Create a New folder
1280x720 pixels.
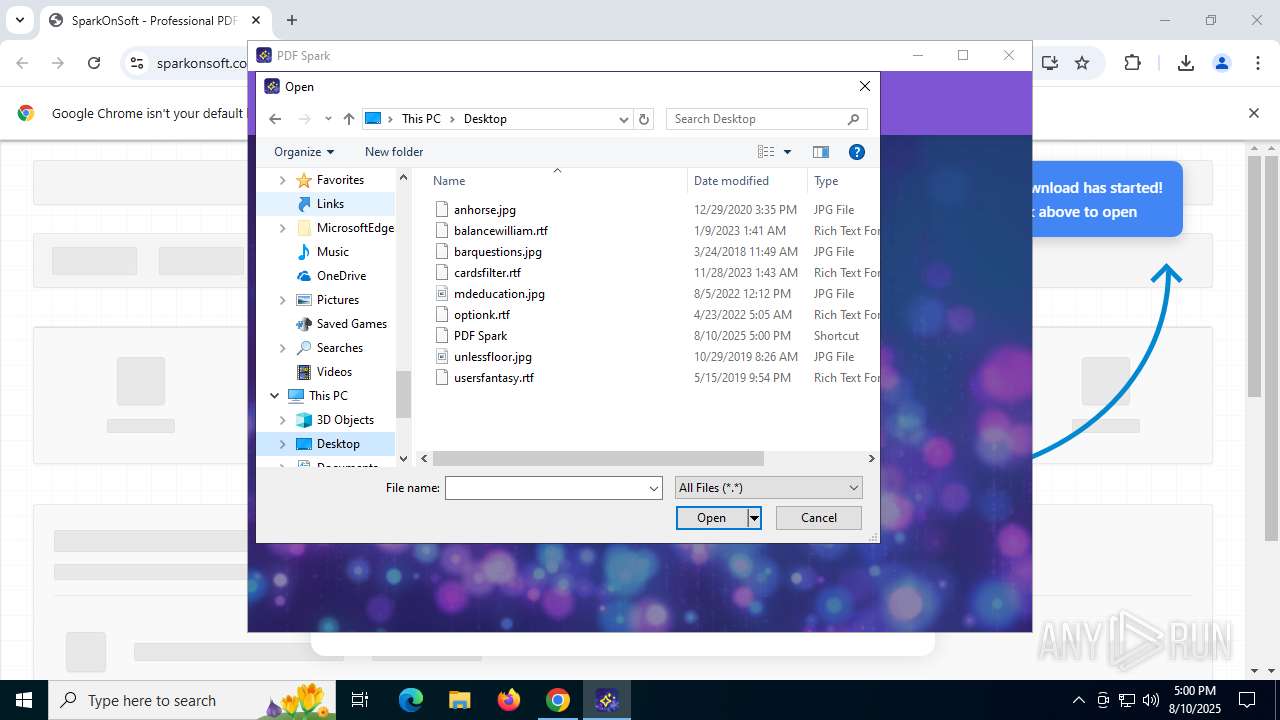pyautogui.click(x=394, y=152)
